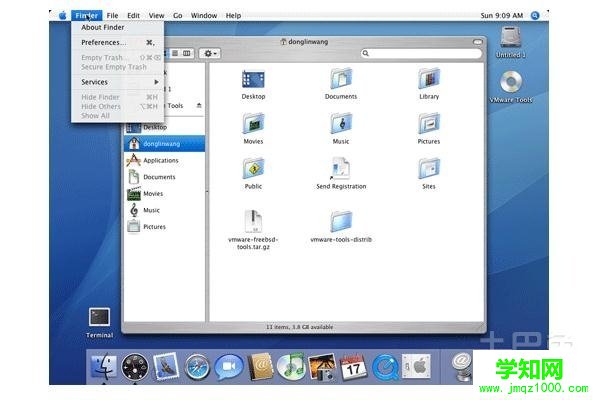Switch Finder window to column view
The width and height of the screenshot is (600, 400).
[187, 53]
